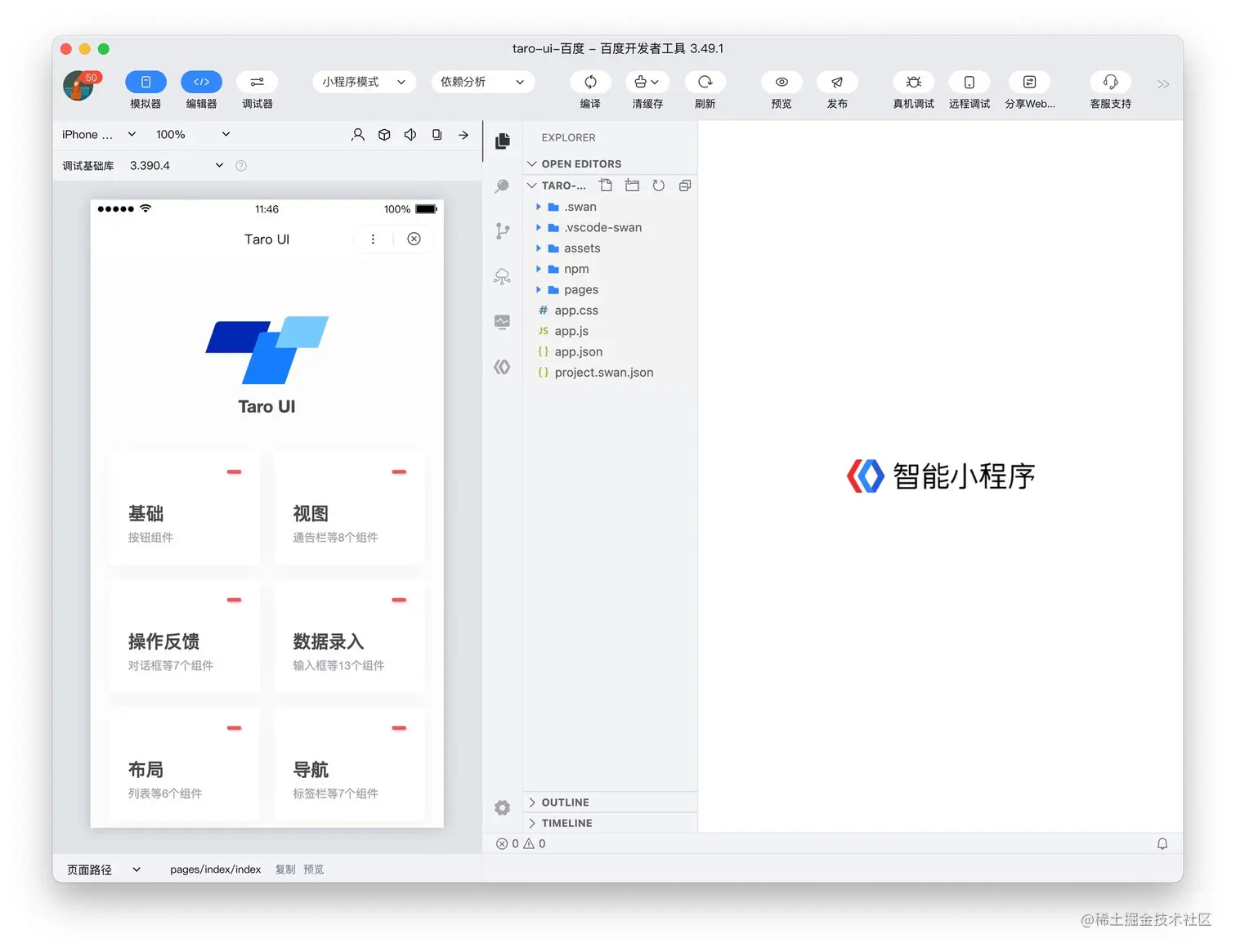Open the 100% zoom level dropdown
1236x952 pixels.
point(193,134)
